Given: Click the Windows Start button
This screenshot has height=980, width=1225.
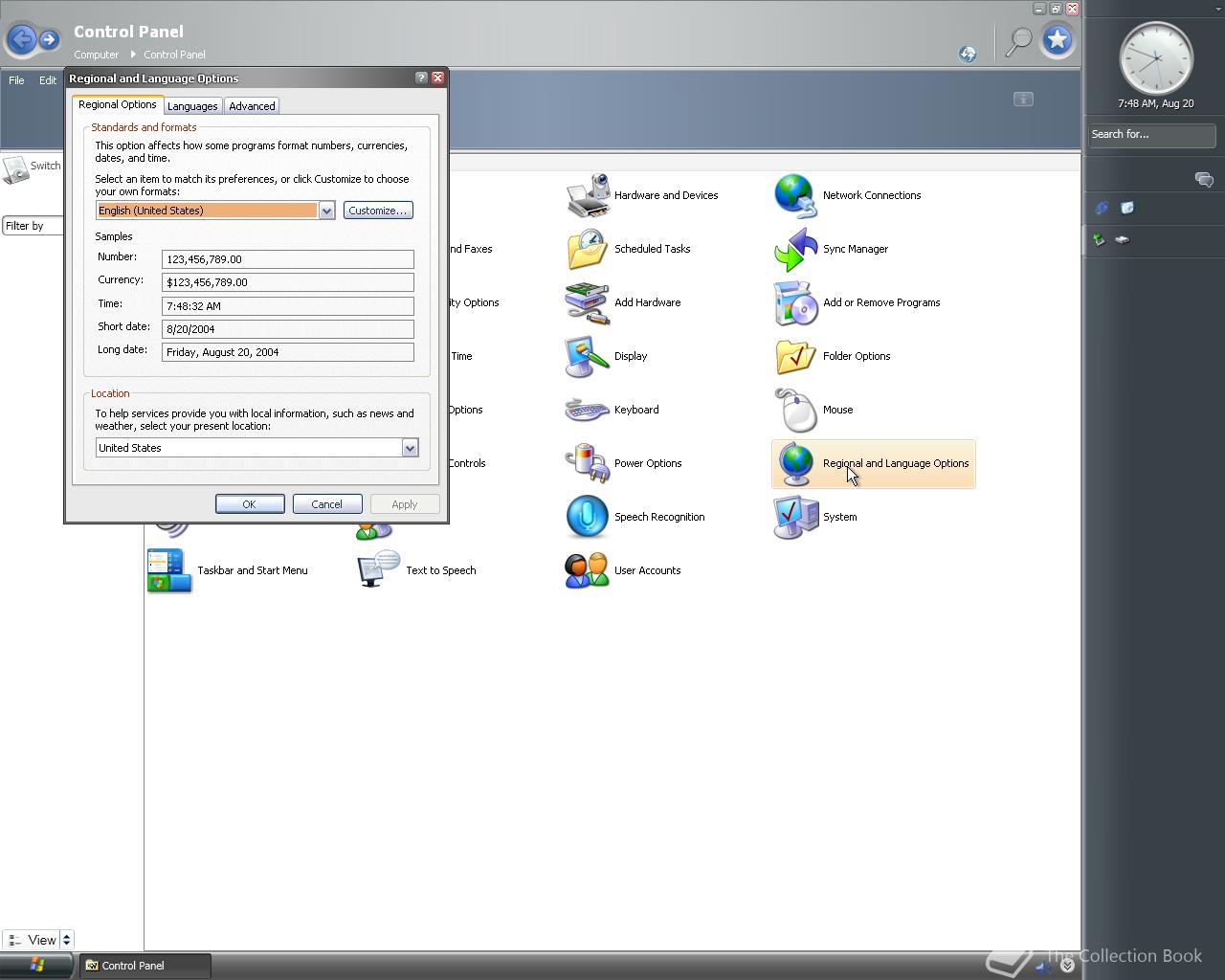Looking at the screenshot, I should pyautogui.click(x=36, y=965).
